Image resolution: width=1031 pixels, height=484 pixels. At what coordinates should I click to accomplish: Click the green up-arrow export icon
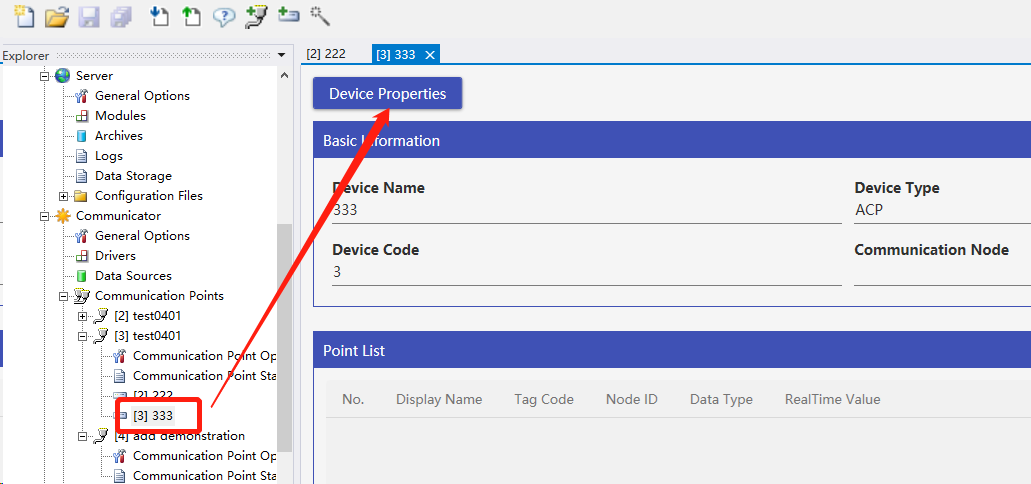click(x=191, y=16)
